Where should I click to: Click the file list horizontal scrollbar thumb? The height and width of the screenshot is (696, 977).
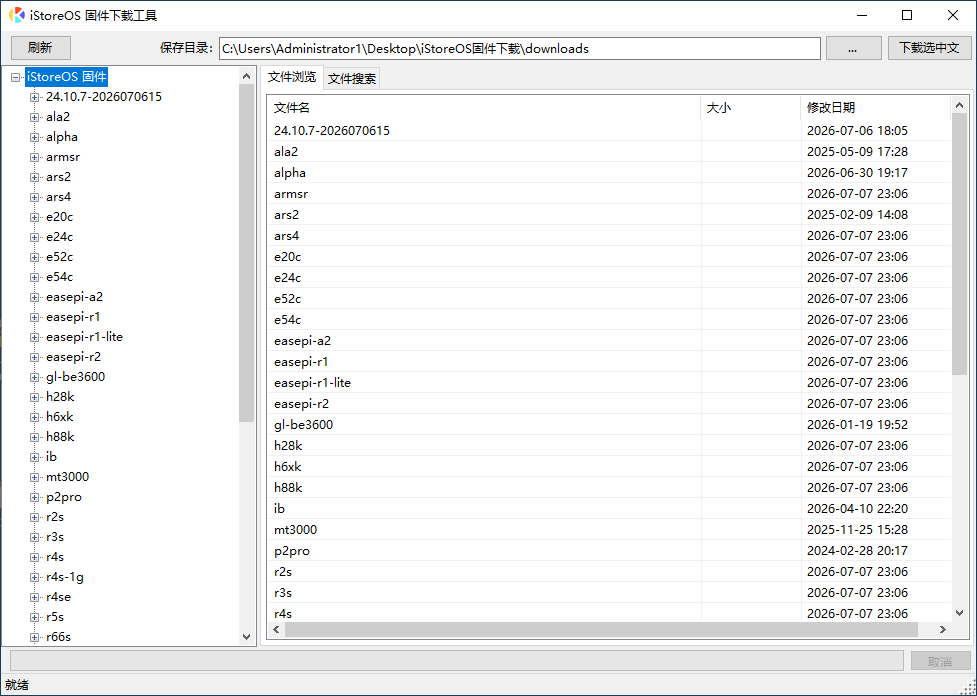tap(602, 629)
